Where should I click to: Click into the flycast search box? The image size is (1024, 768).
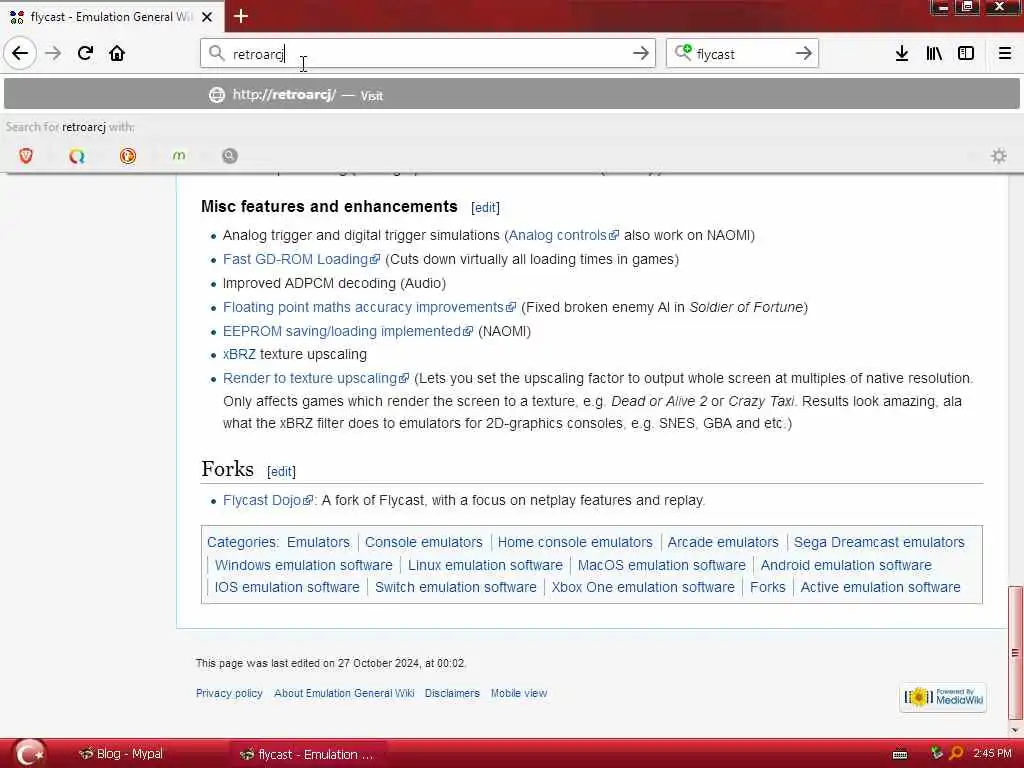[x=742, y=54]
